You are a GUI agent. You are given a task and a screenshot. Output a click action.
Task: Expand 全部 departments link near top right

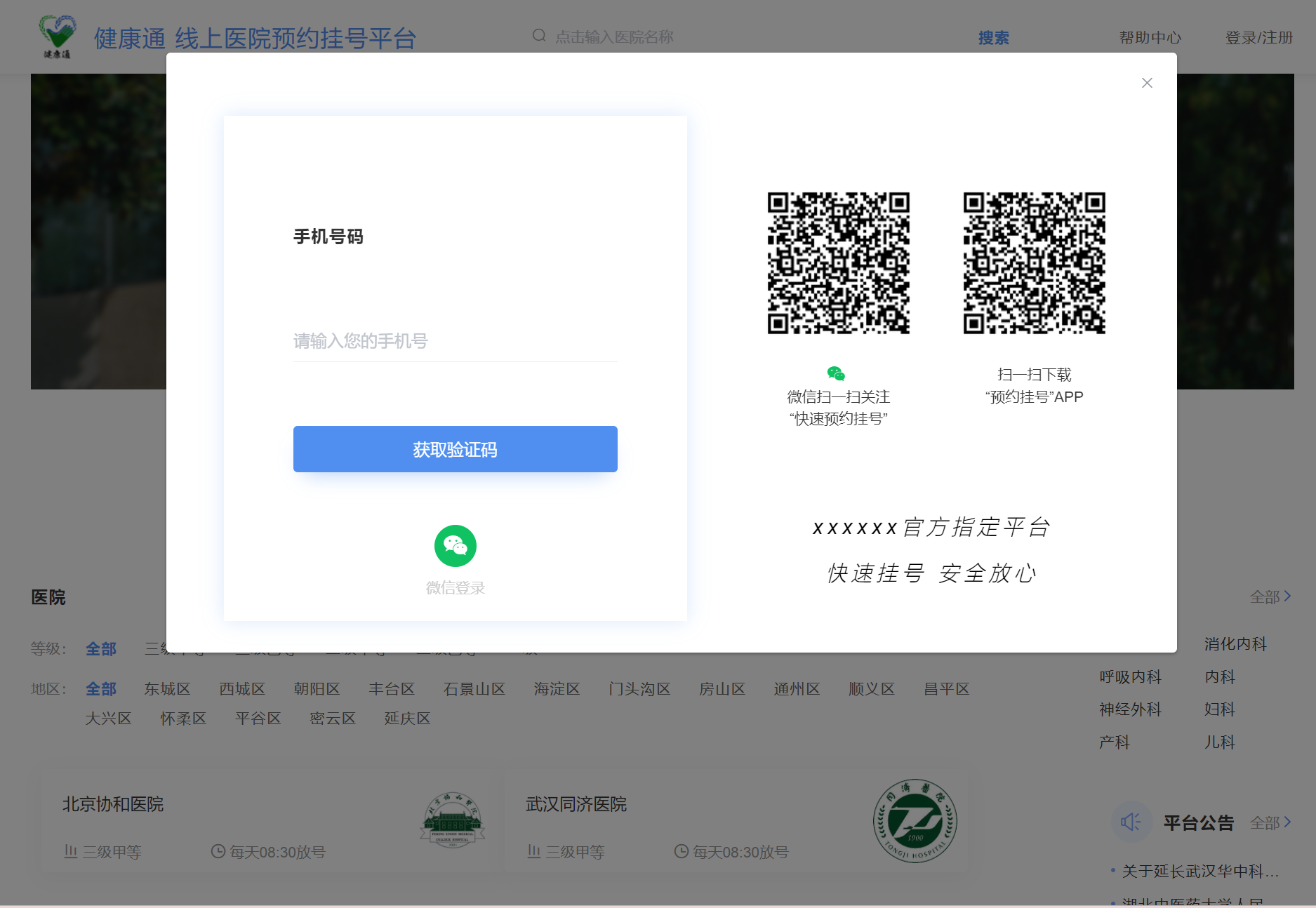pyautogui.click(x=1270, y=597)
